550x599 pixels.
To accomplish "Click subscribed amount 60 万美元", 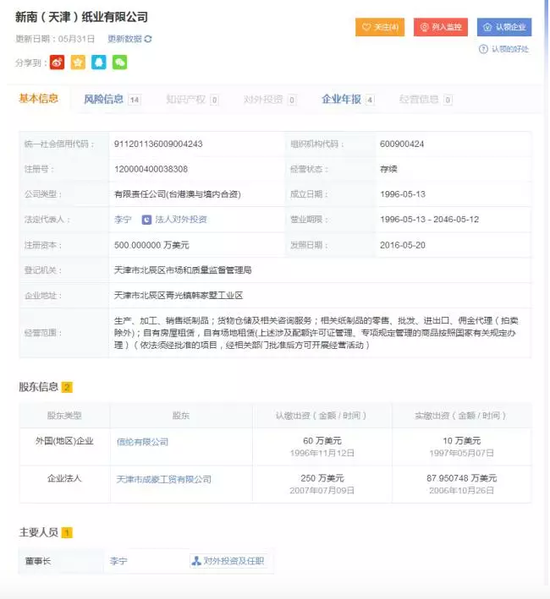I will 322,441.
